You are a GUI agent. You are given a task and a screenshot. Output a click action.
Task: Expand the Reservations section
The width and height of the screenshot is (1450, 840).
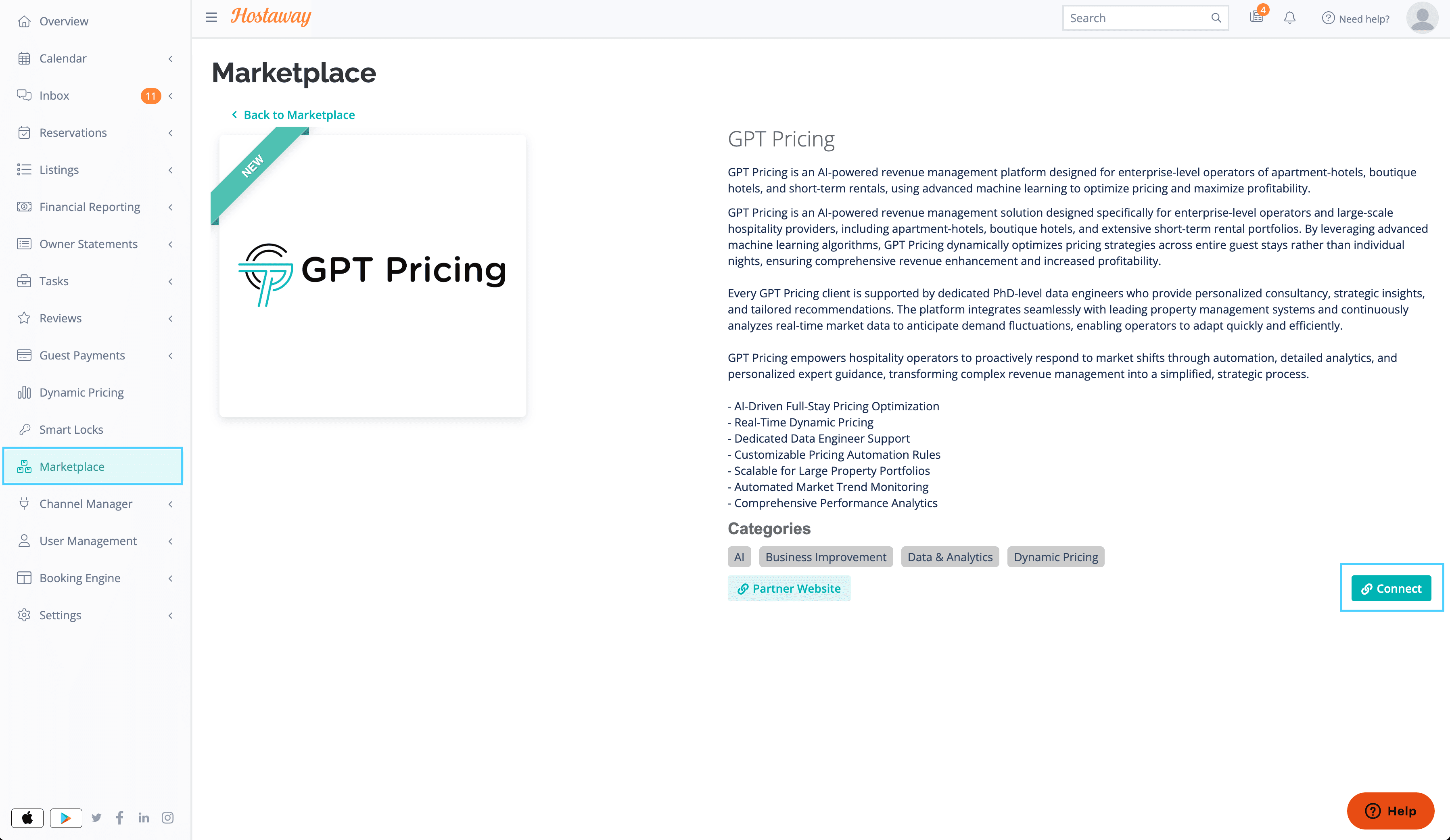(x=170, y=132)
